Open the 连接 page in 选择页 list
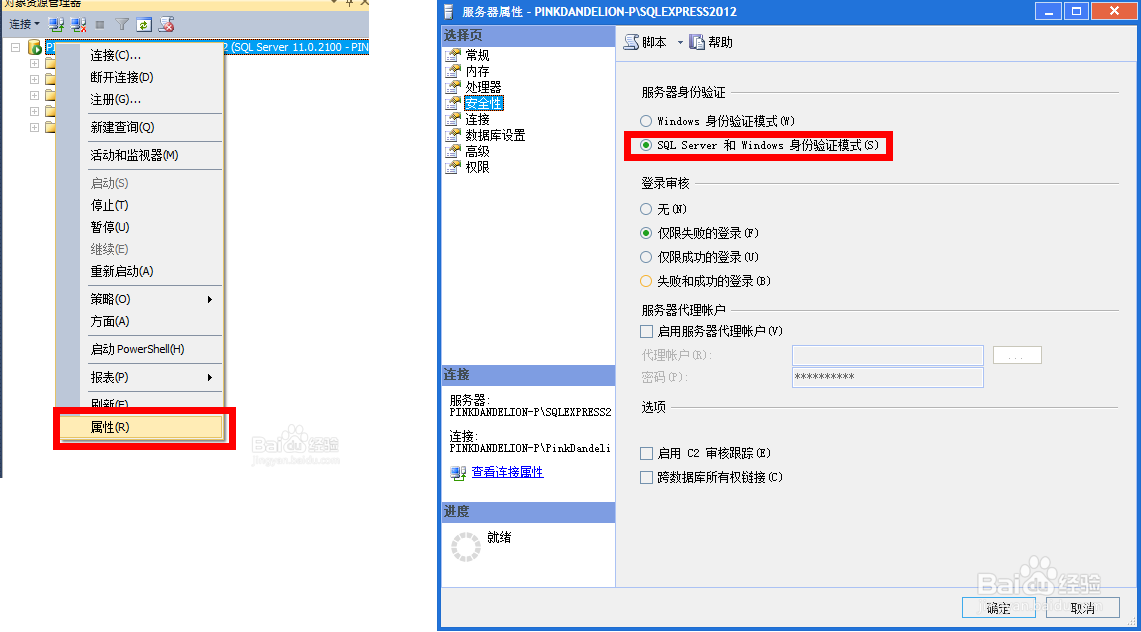Screen dimensions: 1141x632 (477, 119)
